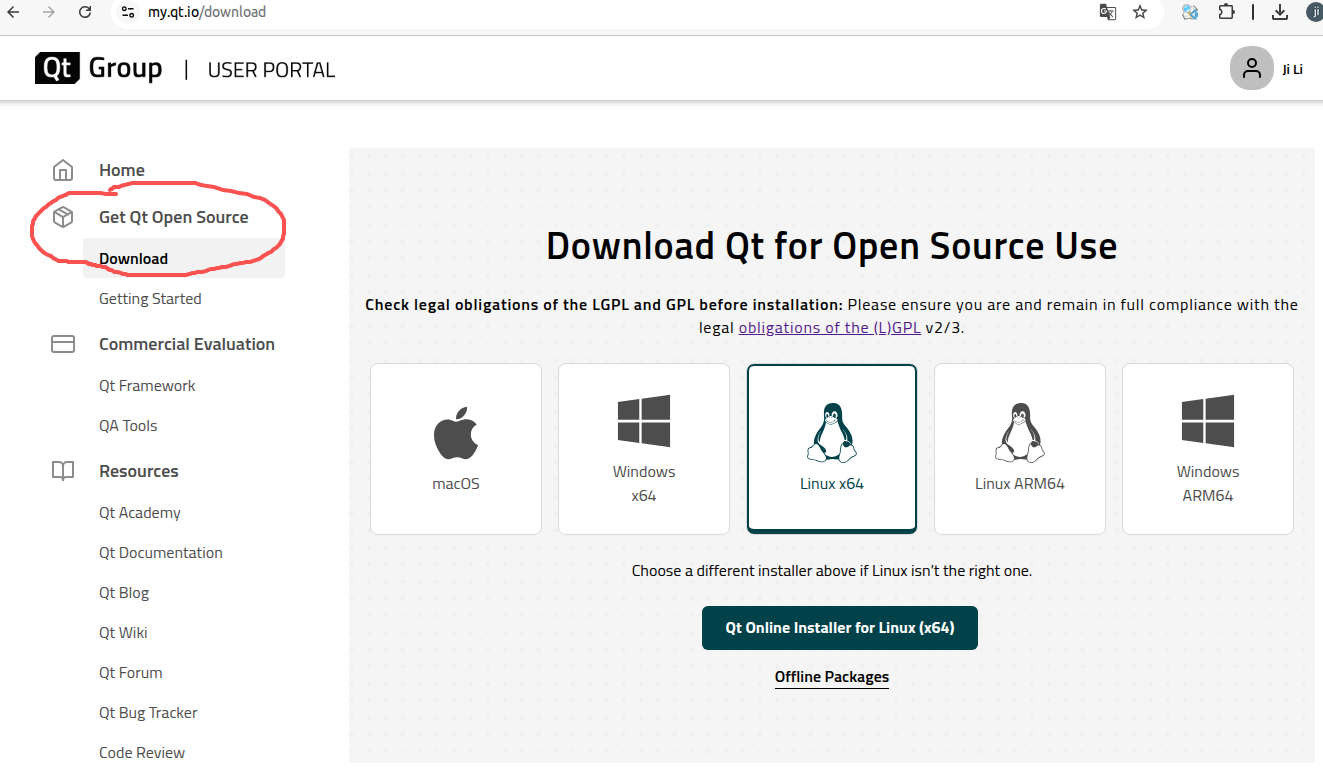Open Qt Documentation link

[161, 552]
